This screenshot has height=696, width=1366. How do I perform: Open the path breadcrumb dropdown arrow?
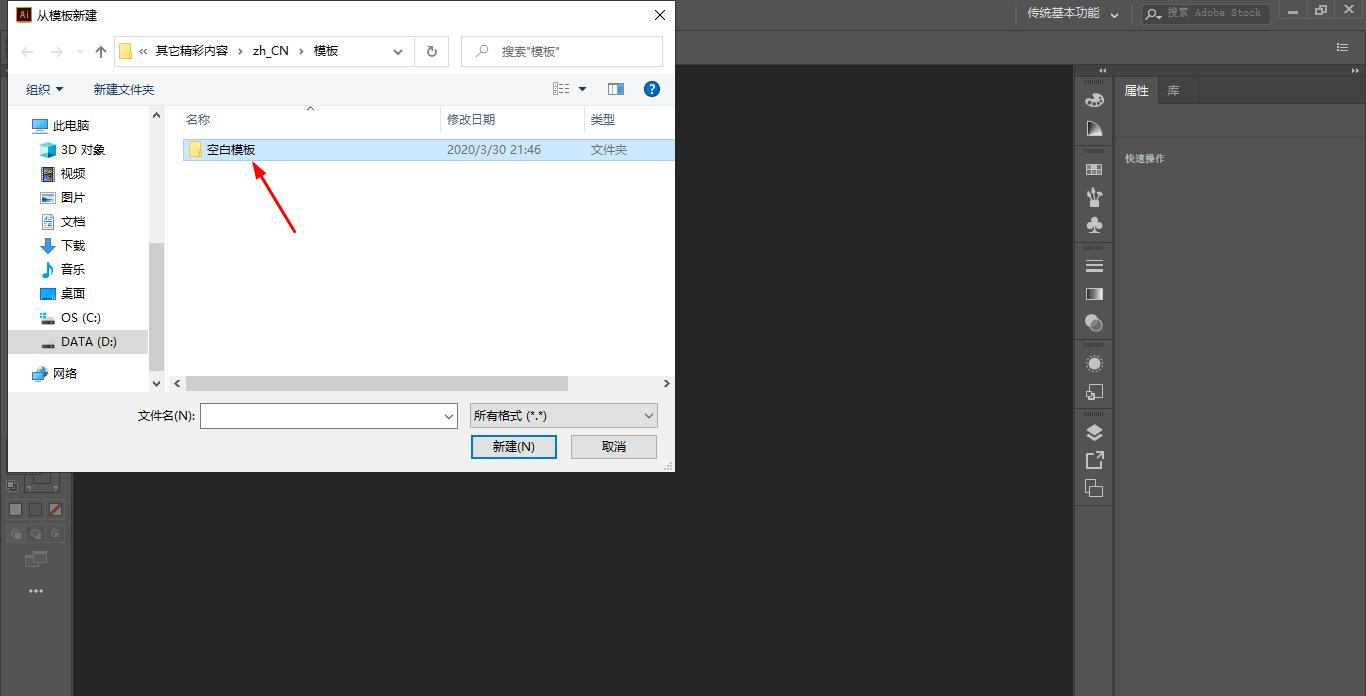[x=398, y=51]
